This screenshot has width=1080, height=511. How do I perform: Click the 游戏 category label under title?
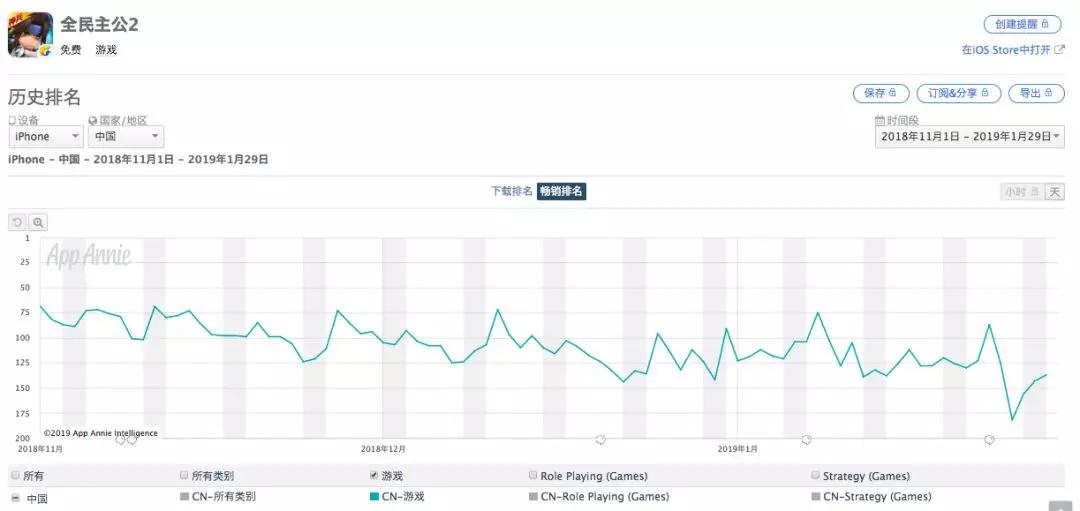tap(106, 50)
